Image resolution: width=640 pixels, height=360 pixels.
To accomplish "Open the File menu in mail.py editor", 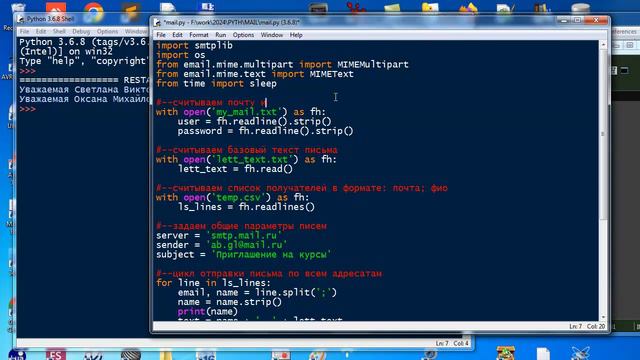I will pos(161,35).
